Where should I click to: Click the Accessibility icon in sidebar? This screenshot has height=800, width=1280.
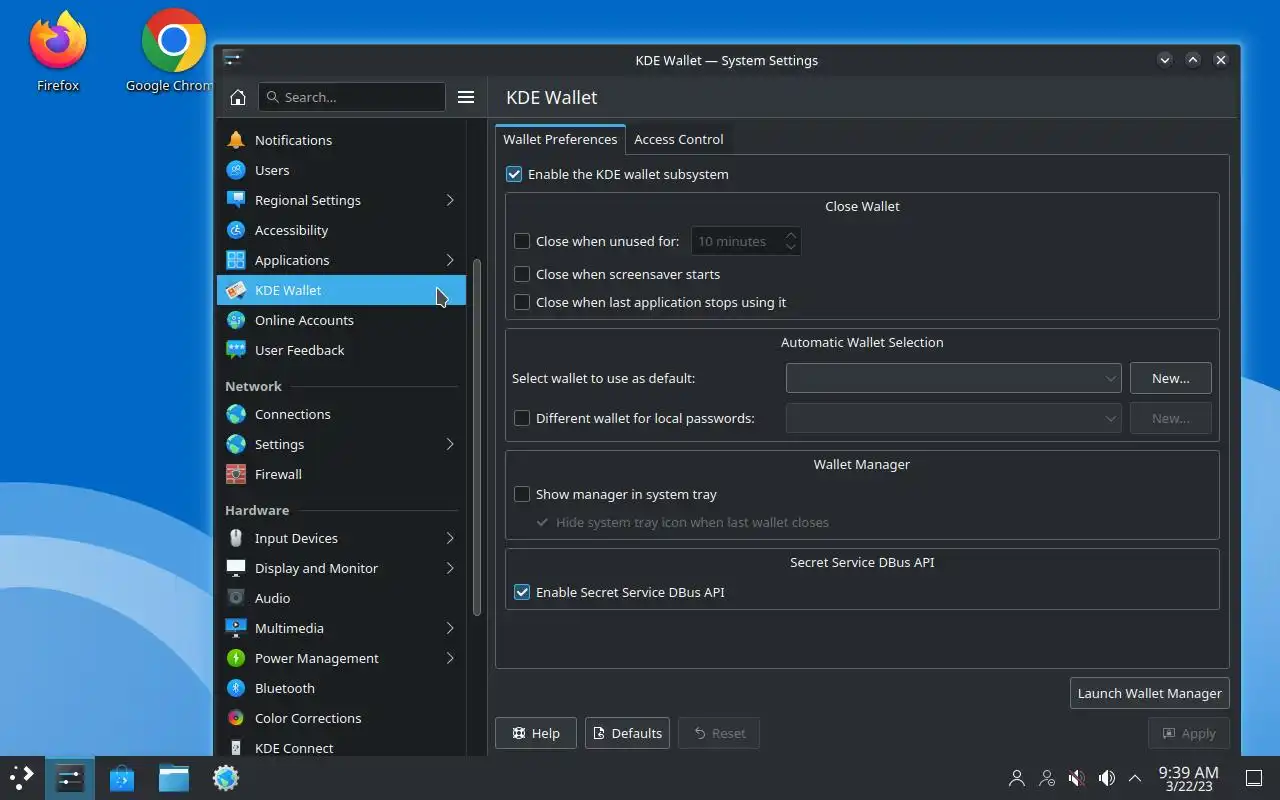pyautogui.click(x=236, y=230)
